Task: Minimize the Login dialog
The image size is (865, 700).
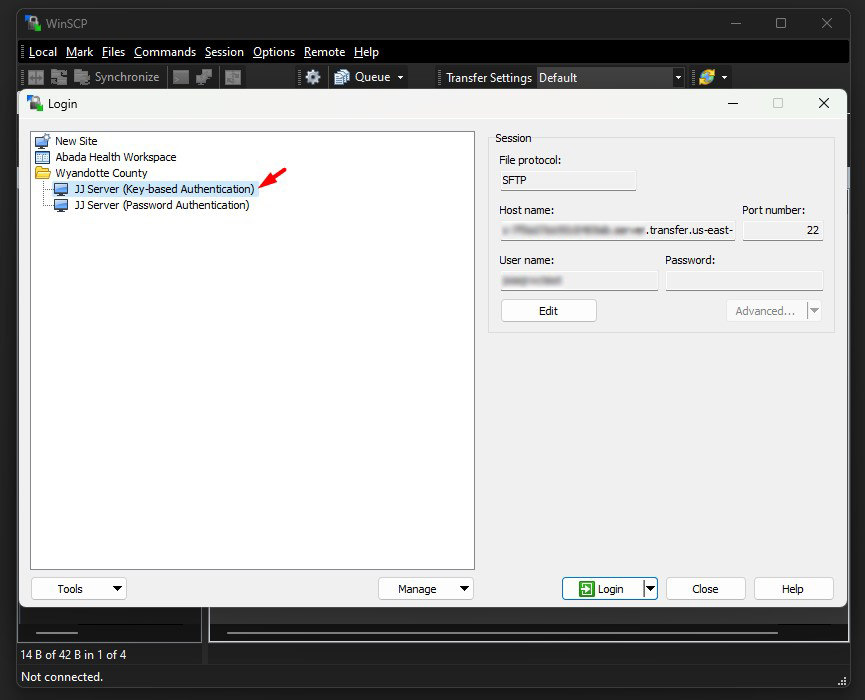Action: pyautogui.click(x=733, y=103)
